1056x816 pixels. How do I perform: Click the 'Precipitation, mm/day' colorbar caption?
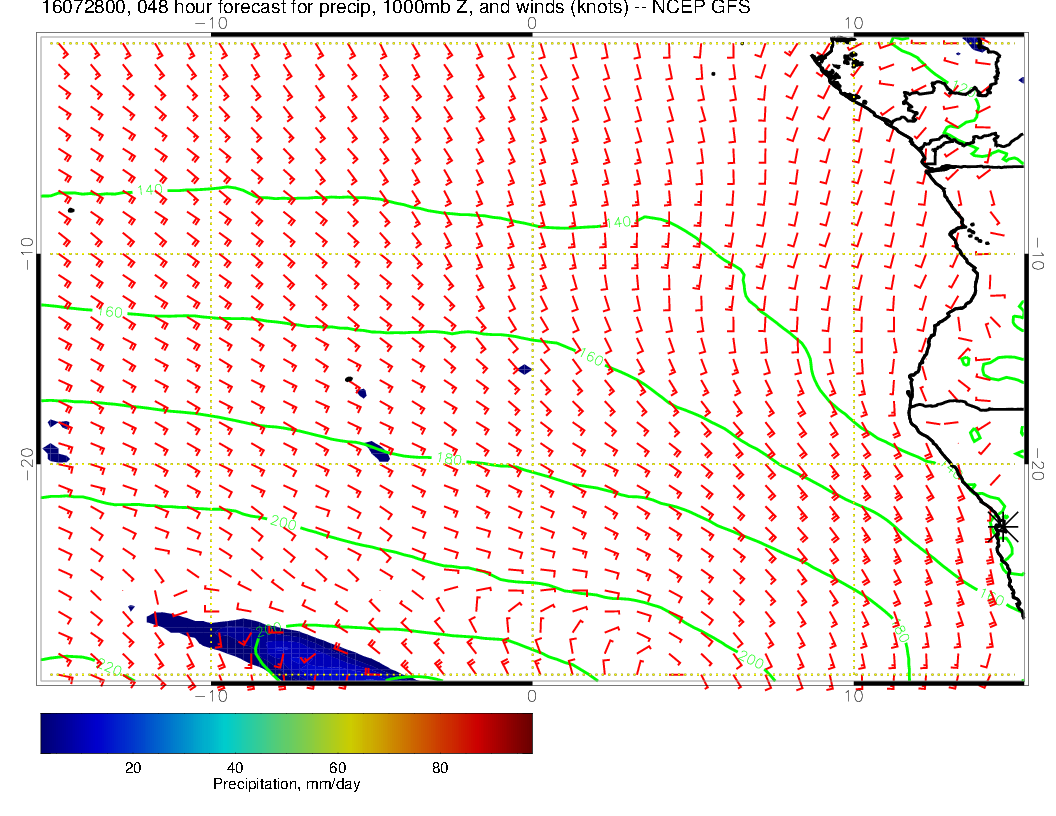point(286,784)
